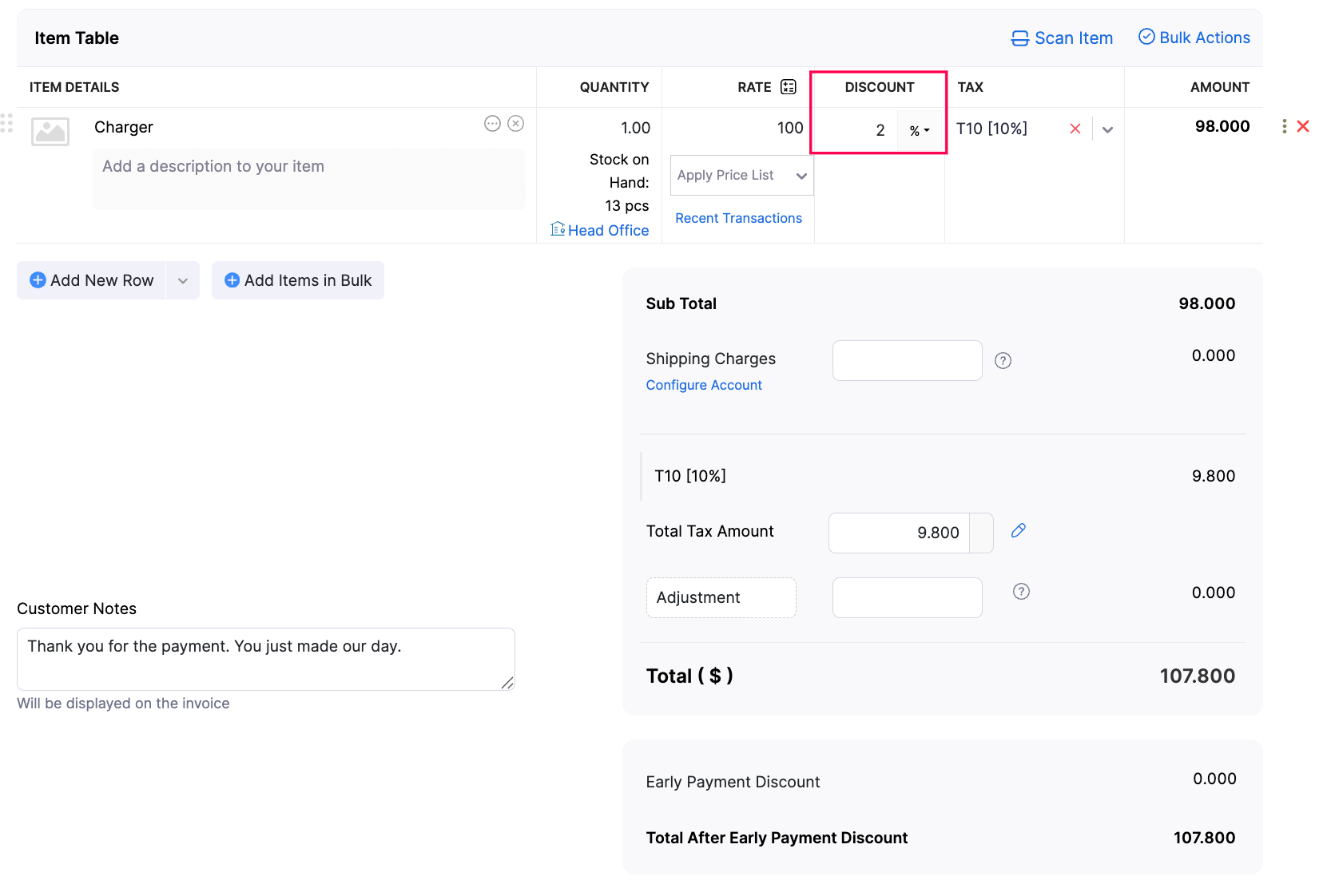Delete the line item with the red X icon
Screen dimensions: 1331x896
click(1303, 126)
